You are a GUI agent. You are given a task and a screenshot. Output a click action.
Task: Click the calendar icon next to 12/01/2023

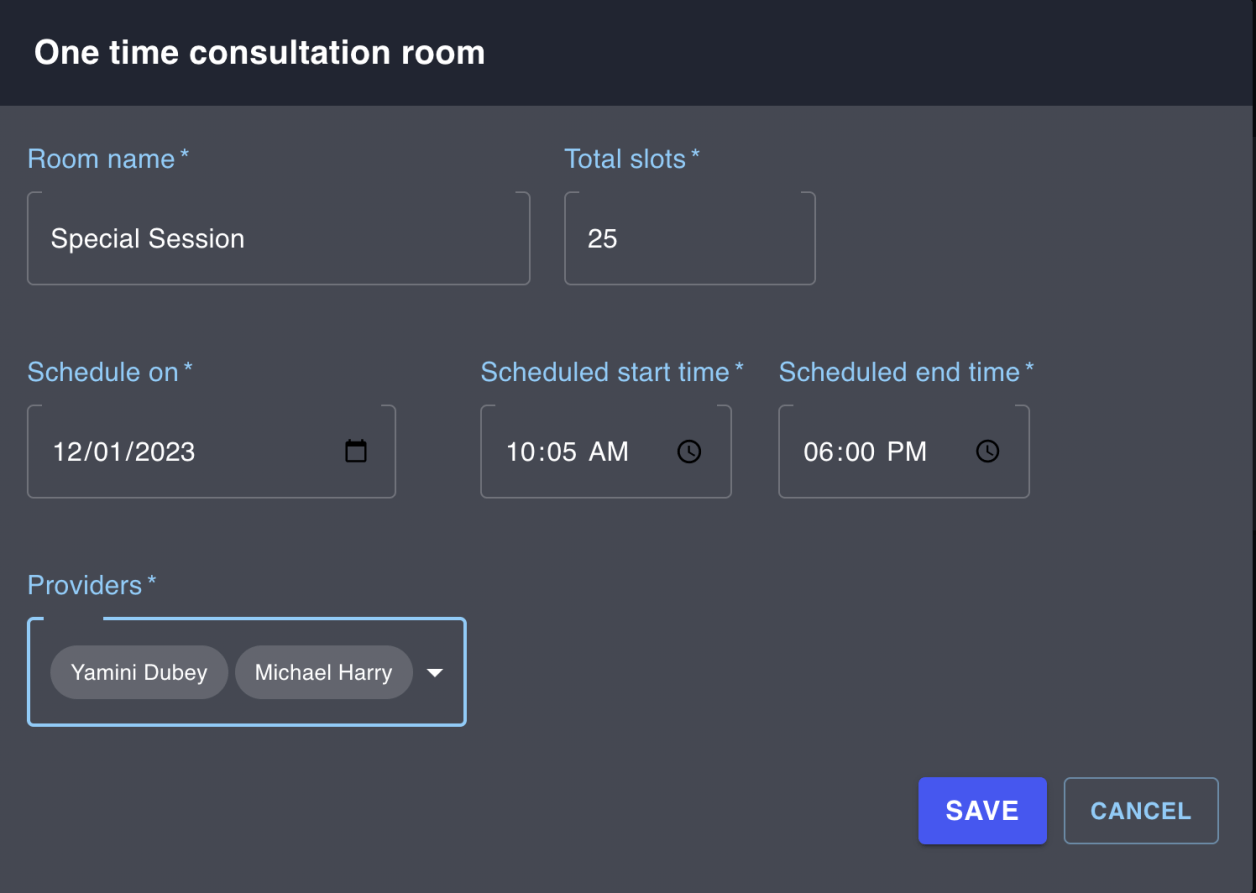pyautogui.click(x=356, y=451)
